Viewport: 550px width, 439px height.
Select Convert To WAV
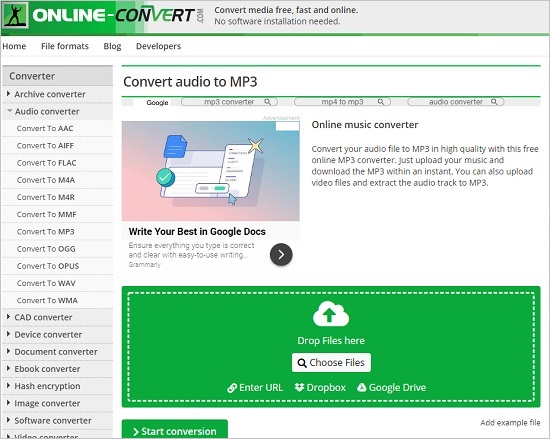coord(58,283)
